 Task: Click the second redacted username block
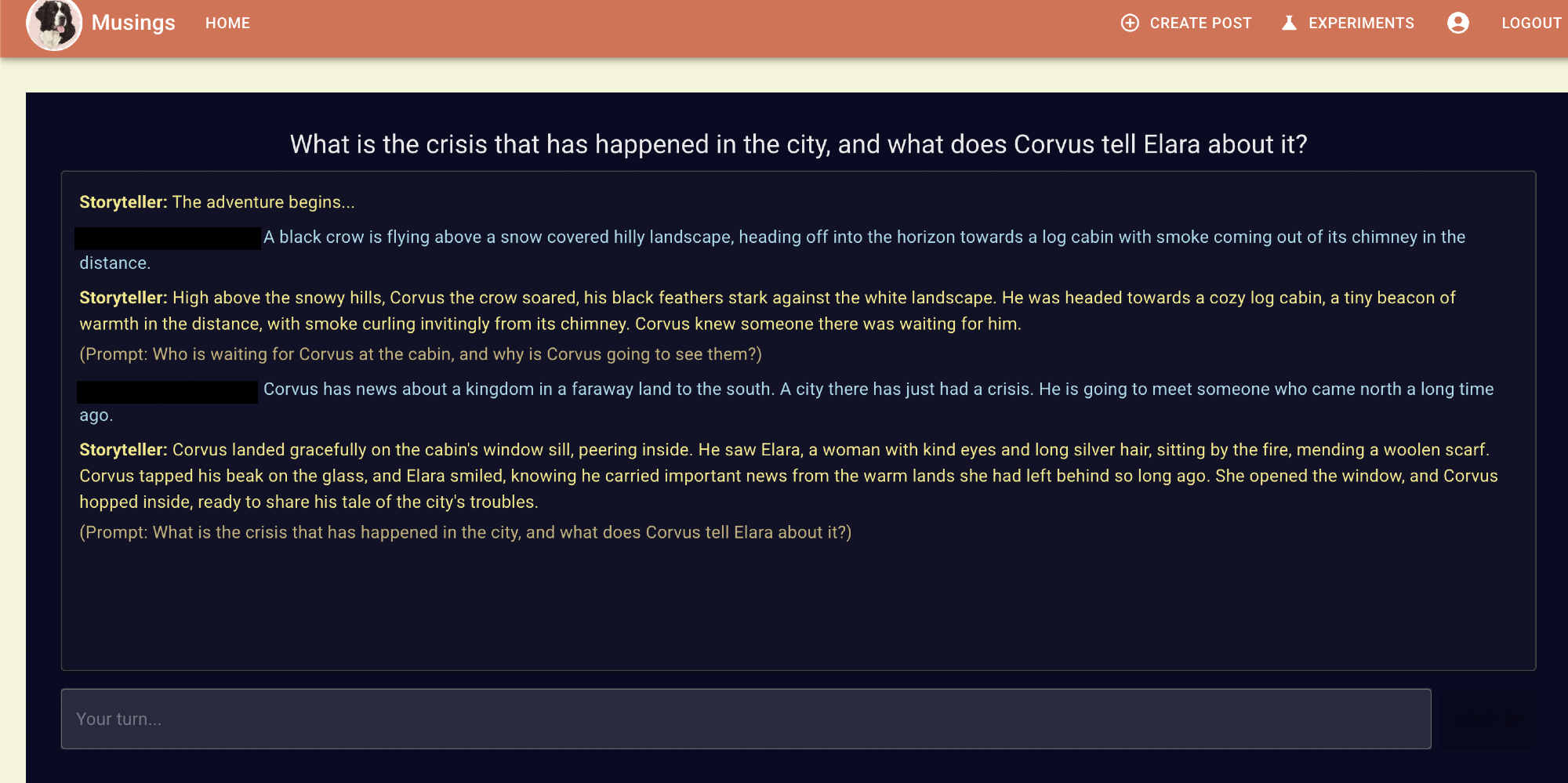click(168, 392)
